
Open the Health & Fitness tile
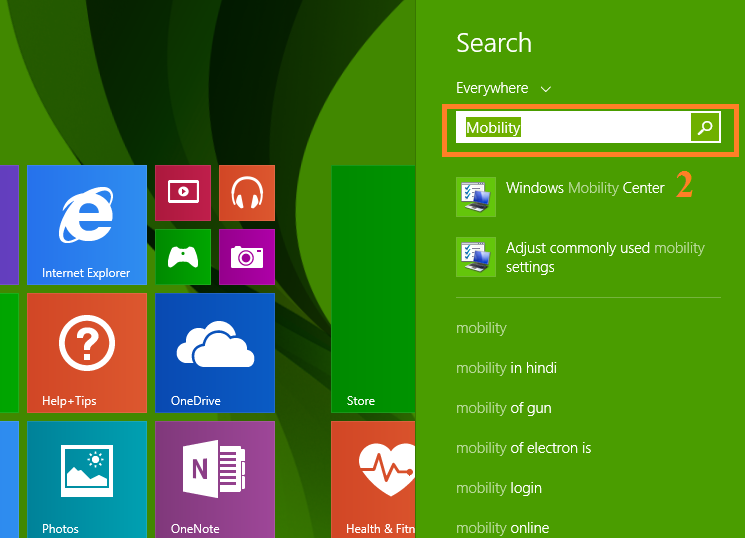pyautogui.click(x=373, y=480)
